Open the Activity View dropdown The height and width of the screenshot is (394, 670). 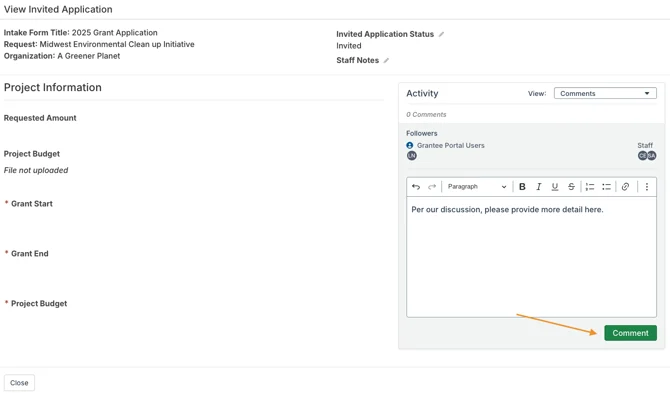(x=605, y=93)
